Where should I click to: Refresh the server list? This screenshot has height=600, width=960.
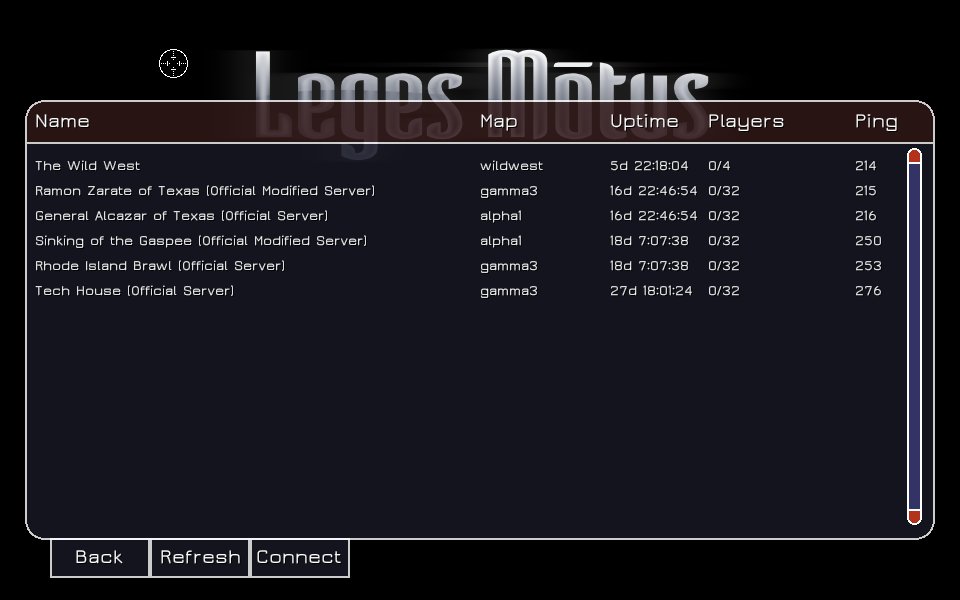click(200, 558)
